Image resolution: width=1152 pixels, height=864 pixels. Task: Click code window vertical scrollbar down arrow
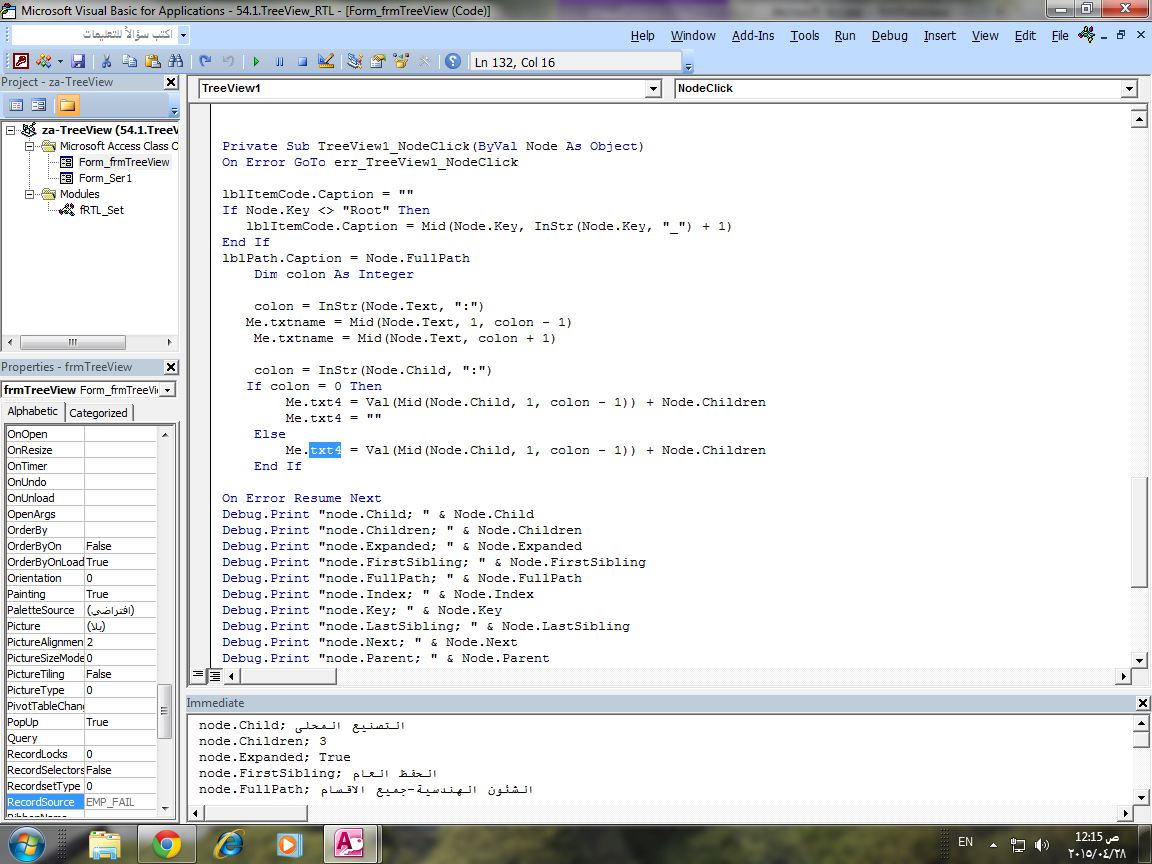[x=1139, y=660]
